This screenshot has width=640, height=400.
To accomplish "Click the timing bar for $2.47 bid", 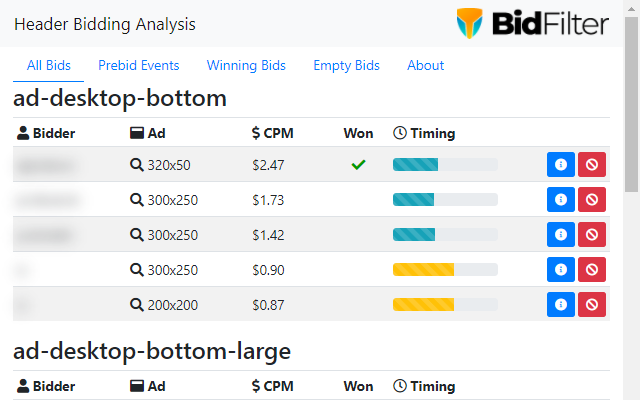I will 445,165.
